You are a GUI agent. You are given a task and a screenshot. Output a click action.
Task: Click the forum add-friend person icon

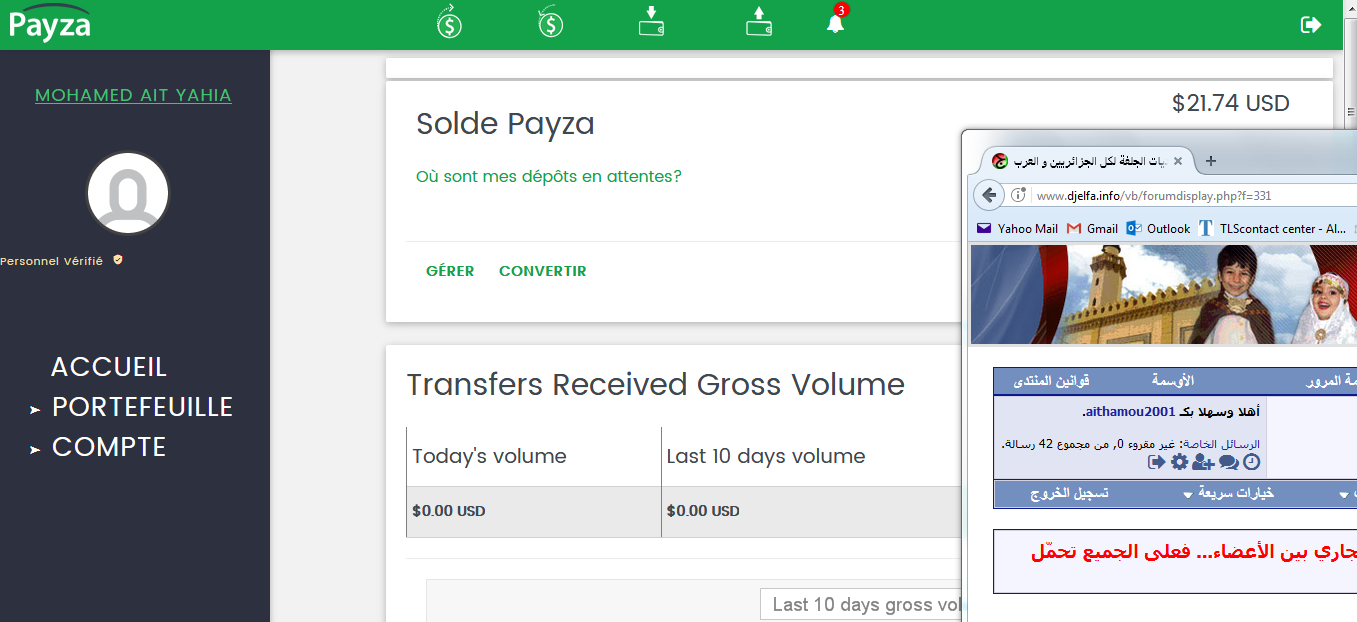pos(1203,462)
